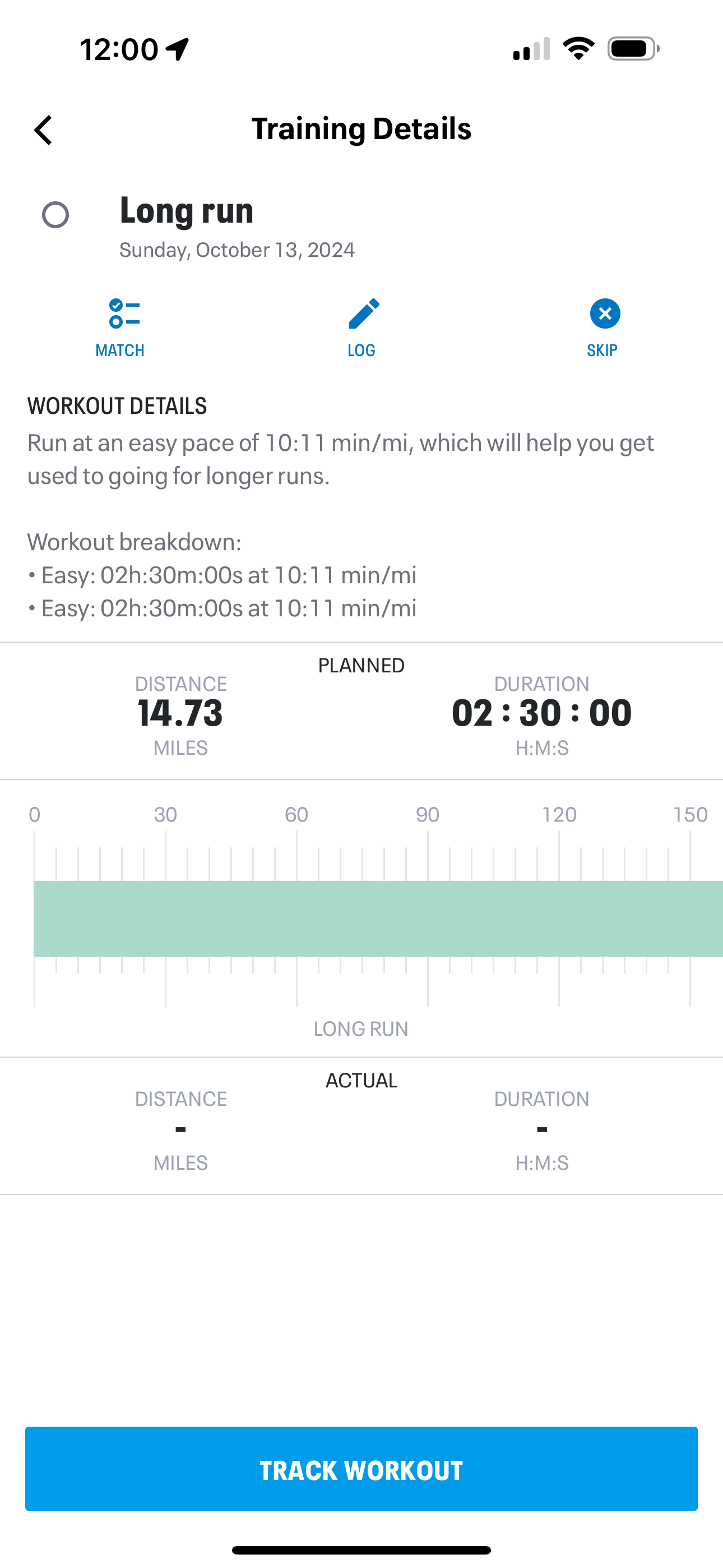Tap the planned distance 14.73 miles

[180, 713]
